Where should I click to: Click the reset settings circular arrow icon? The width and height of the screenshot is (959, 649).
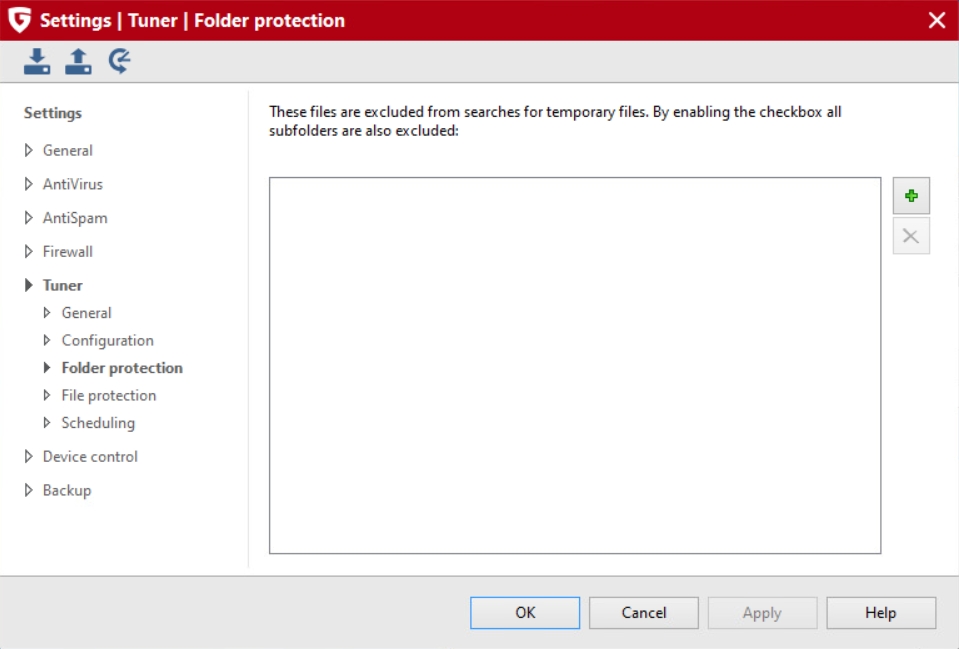click(x=120, y=61)
